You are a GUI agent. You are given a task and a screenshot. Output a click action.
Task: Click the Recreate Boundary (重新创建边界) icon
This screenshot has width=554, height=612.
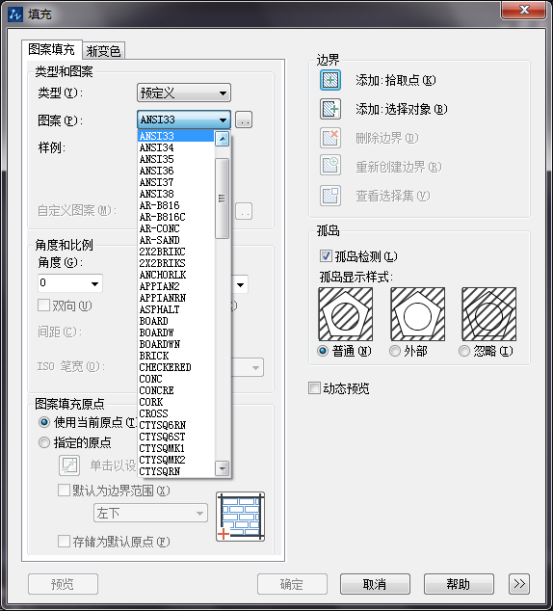330,167
